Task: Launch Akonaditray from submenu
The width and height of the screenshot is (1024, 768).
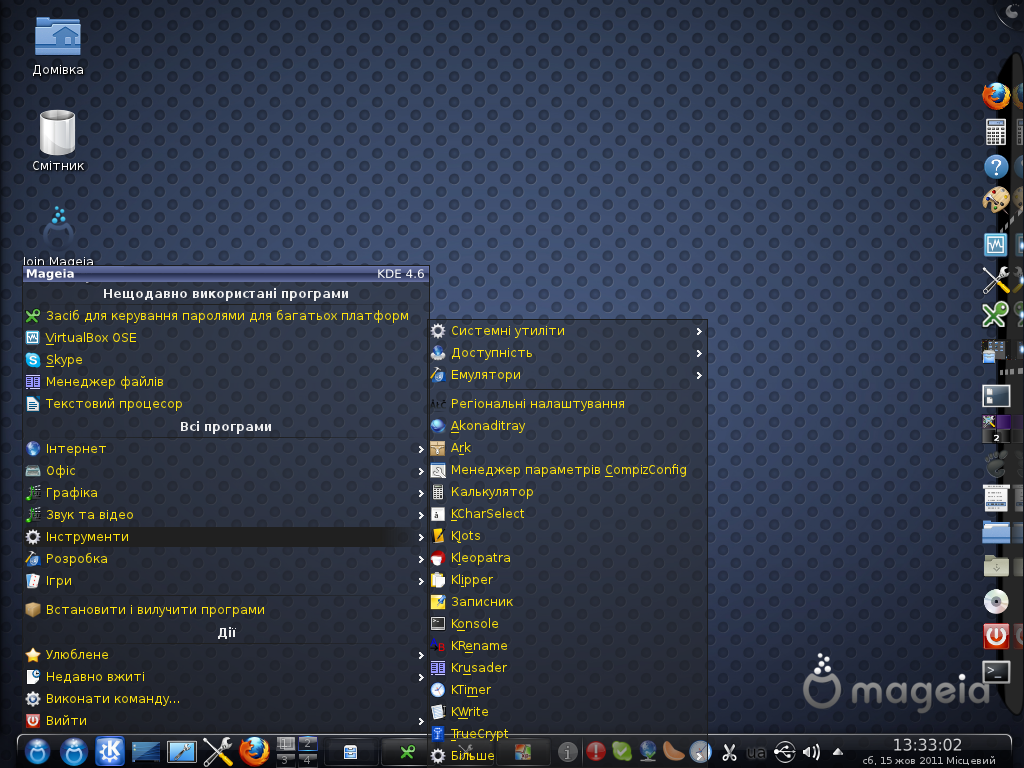Action: (x=568, y=426)
